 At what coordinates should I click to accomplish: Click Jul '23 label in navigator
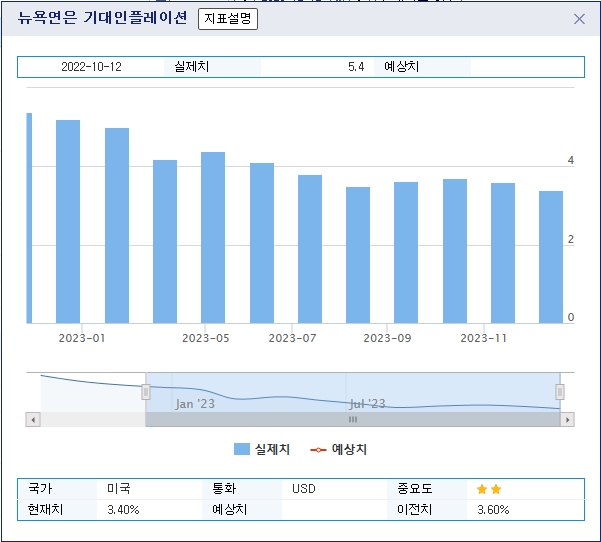(x=367, y=404)
